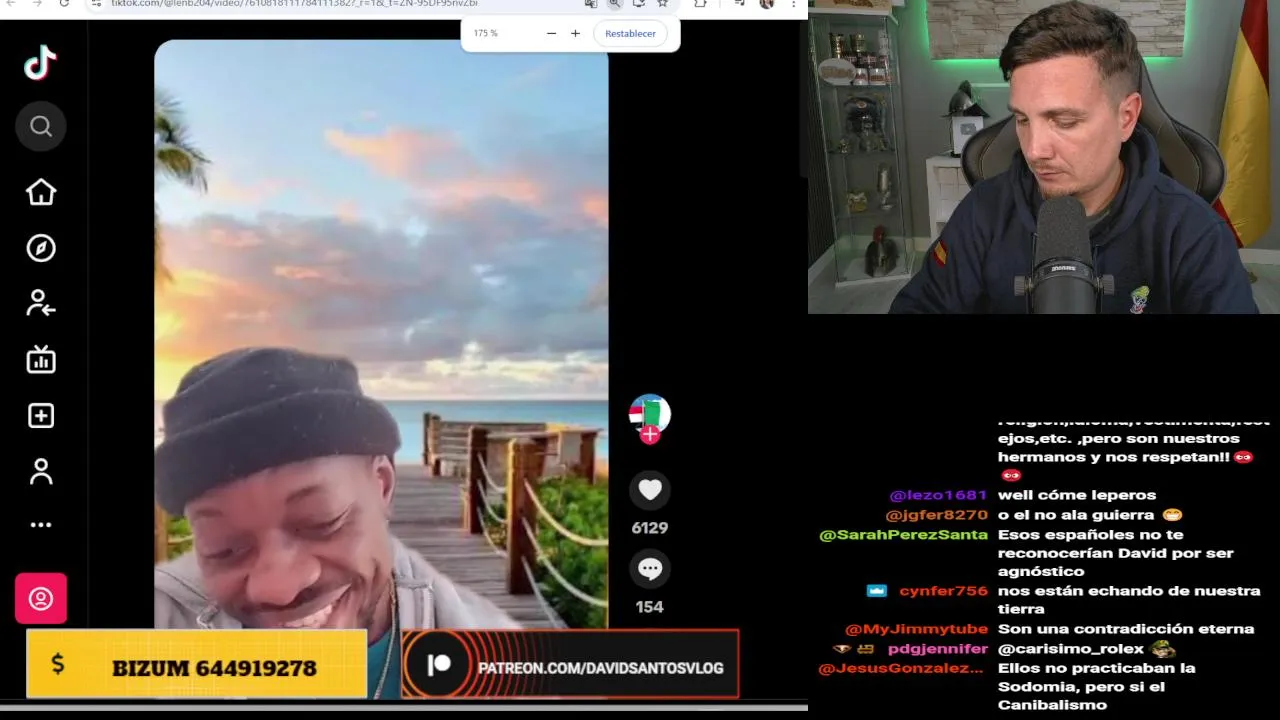Click chat username @JesusGonzalez...

pyautogui.click(x=901, y=668)
